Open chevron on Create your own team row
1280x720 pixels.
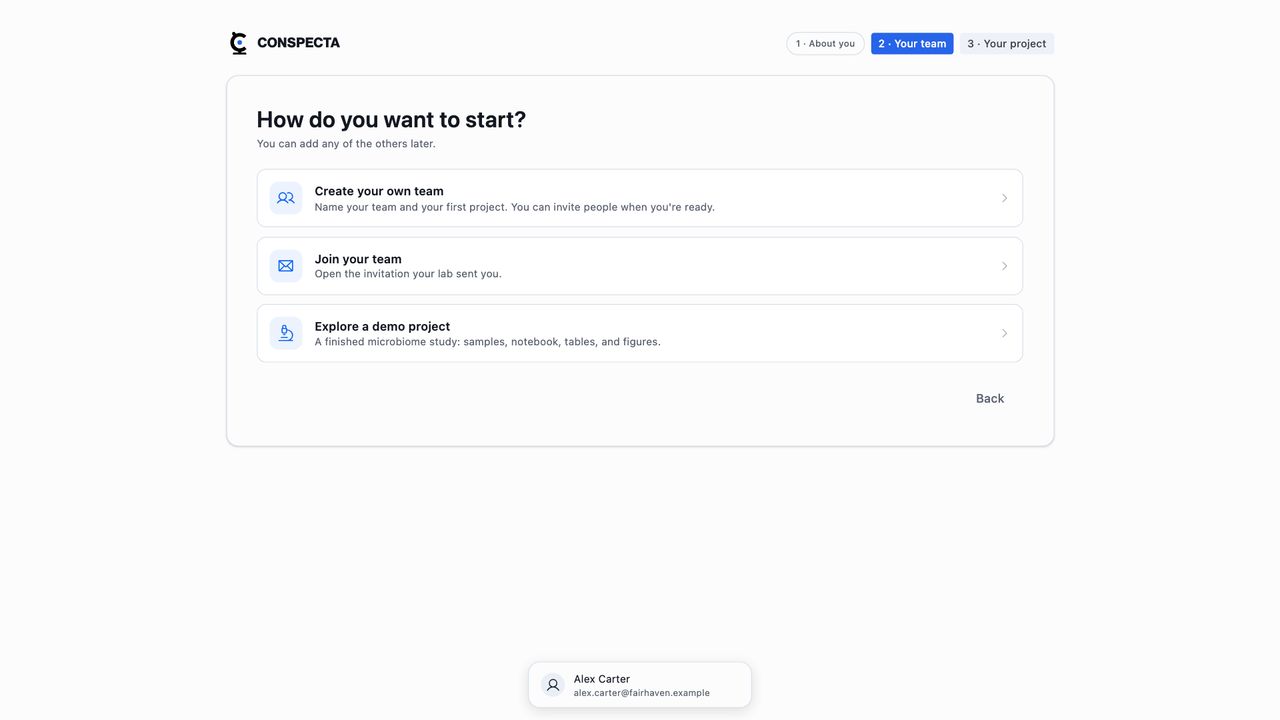tap(1004, 198)
